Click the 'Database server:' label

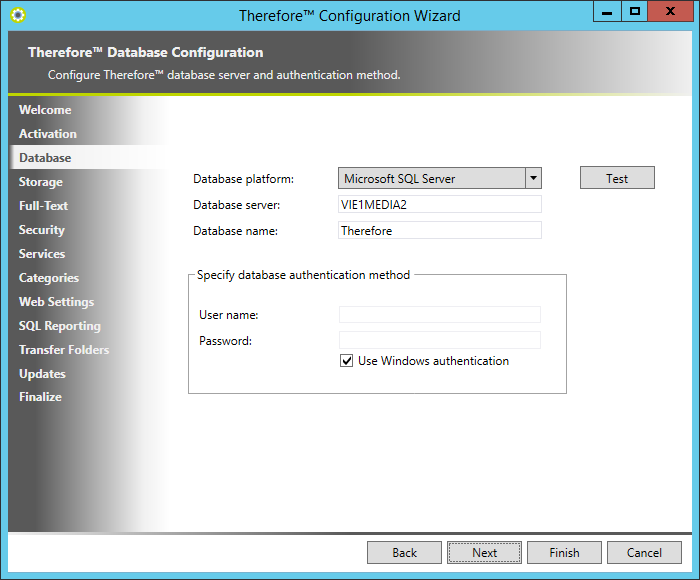[x=237, y=205]
